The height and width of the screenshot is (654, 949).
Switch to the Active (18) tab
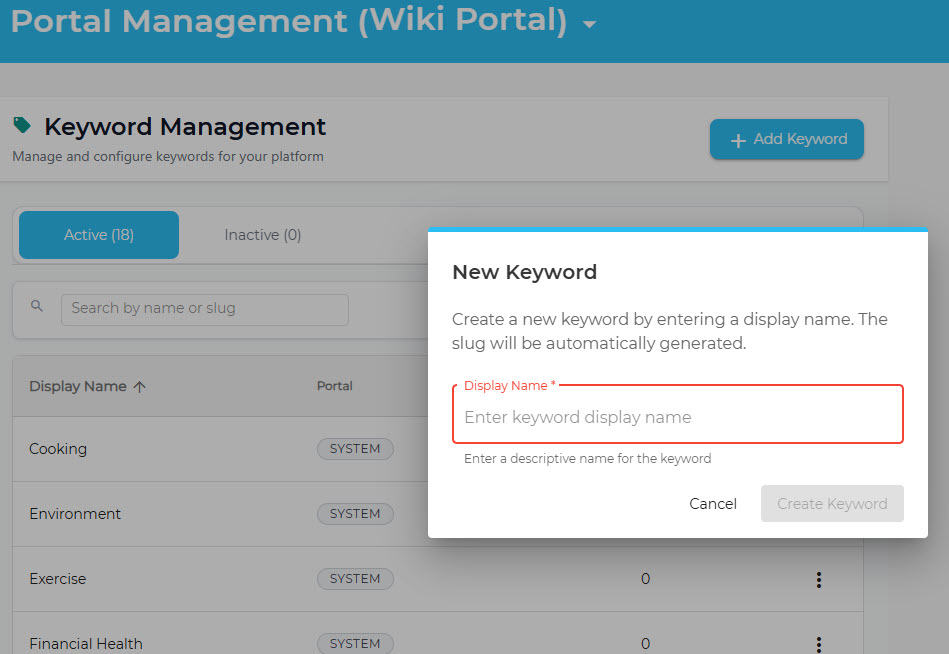pos(99,235)
